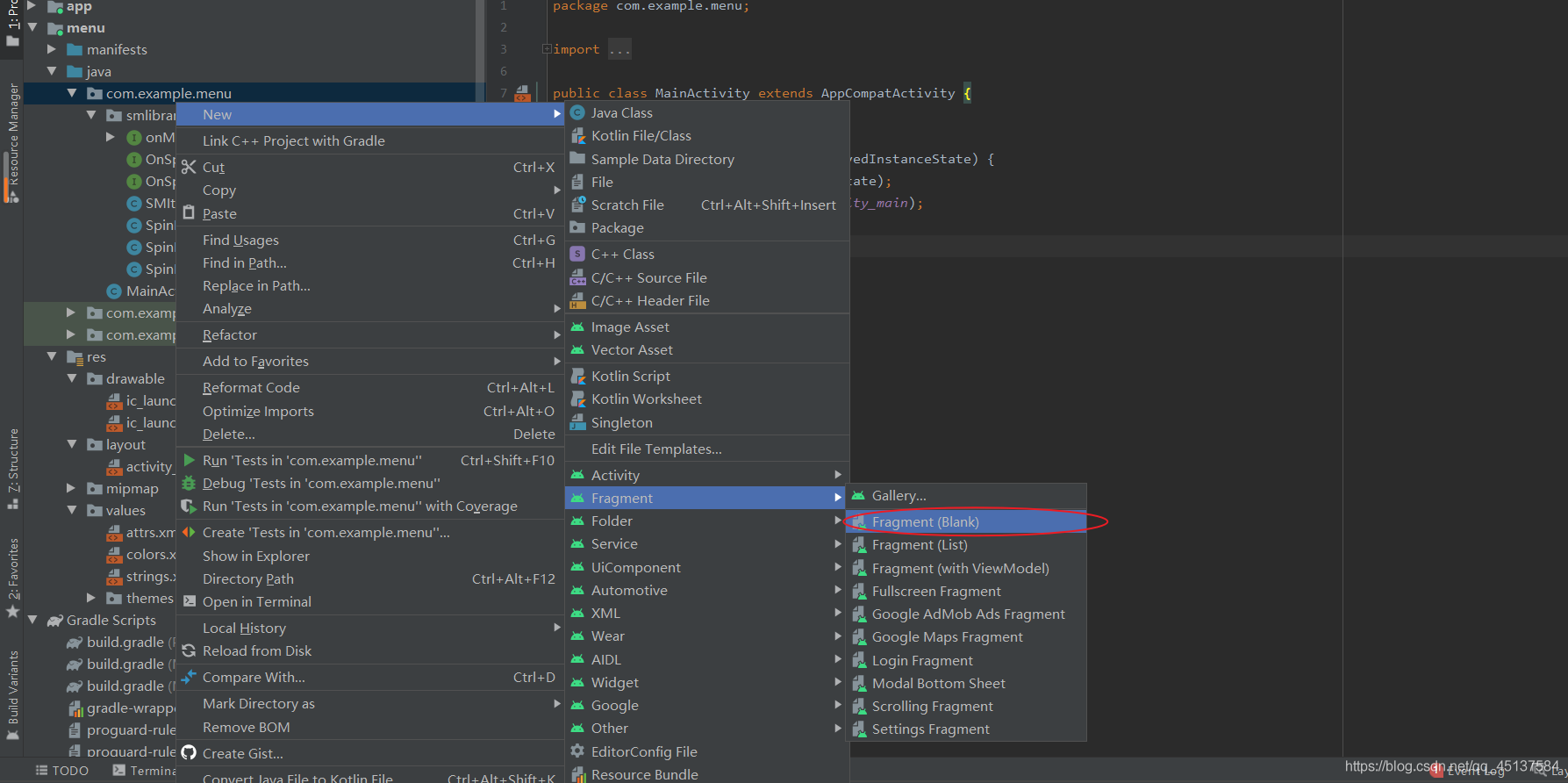Click the Paste clipboard icon
This screenshot has height=783, width=1568.
[189, 212]
